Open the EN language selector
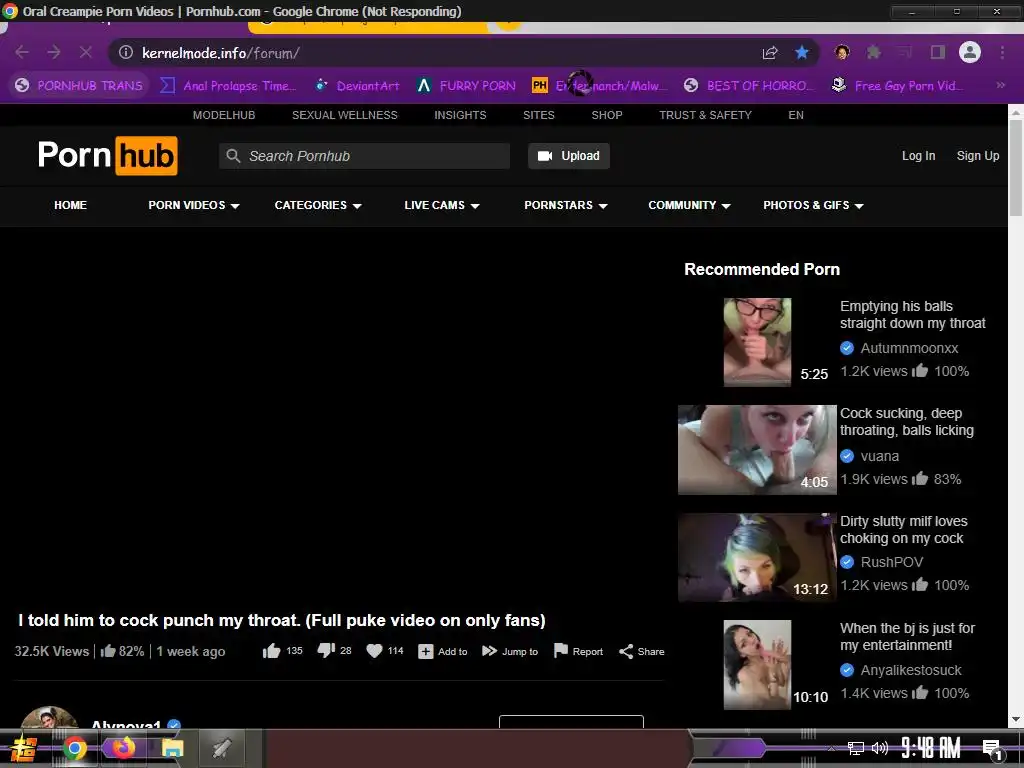This screenshot has height=768, width=1024. click(x=795, y=115)
